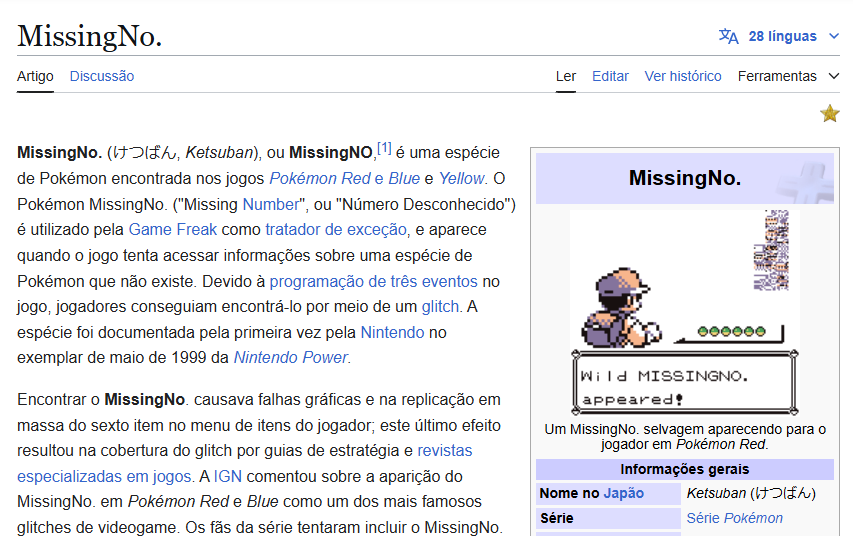This screenshot has height=536, width=853.
Task: Open the MissingNo. battle screenshot image
Action: point(684,312)
